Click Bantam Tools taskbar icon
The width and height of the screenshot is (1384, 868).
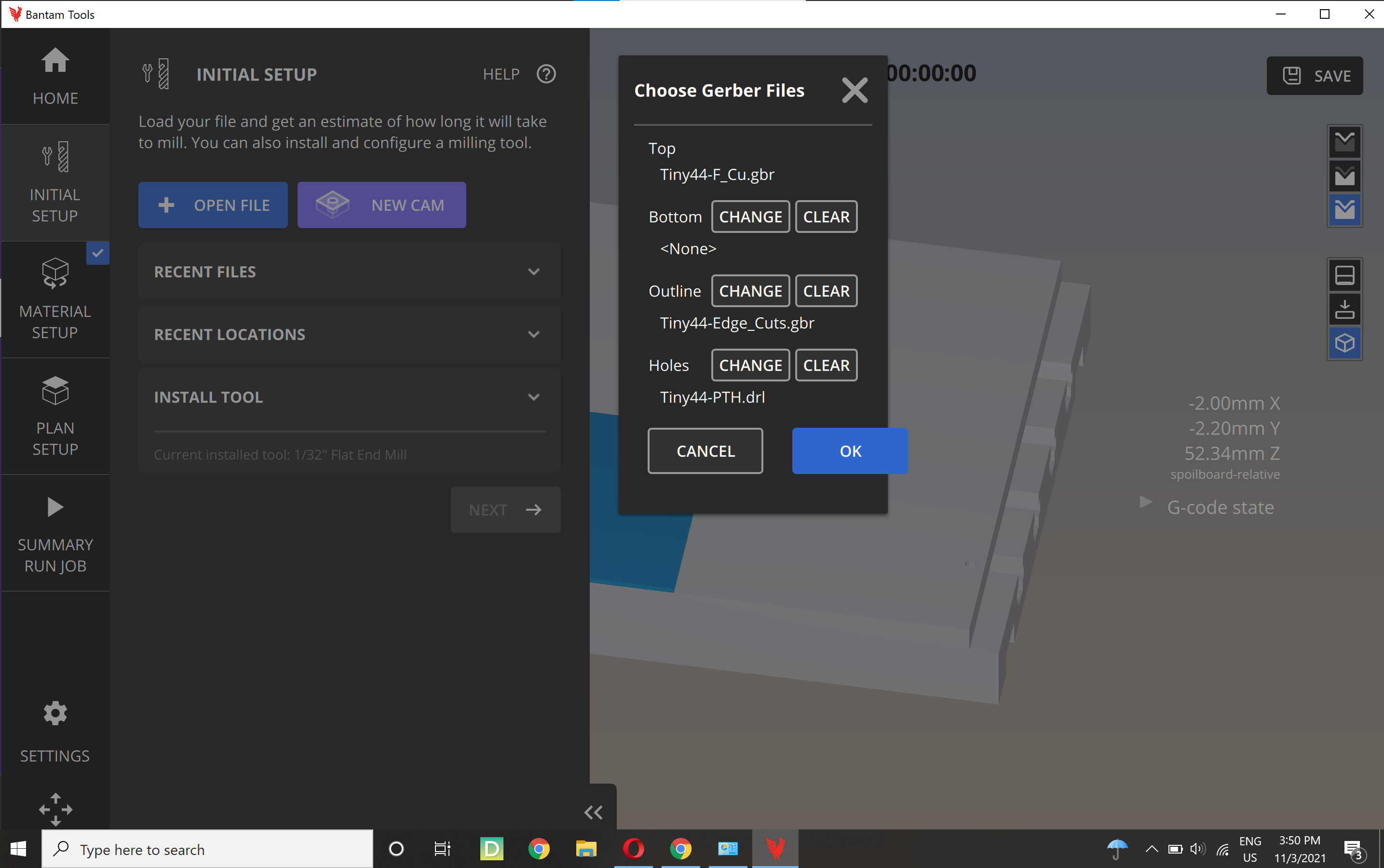(775, 849)
